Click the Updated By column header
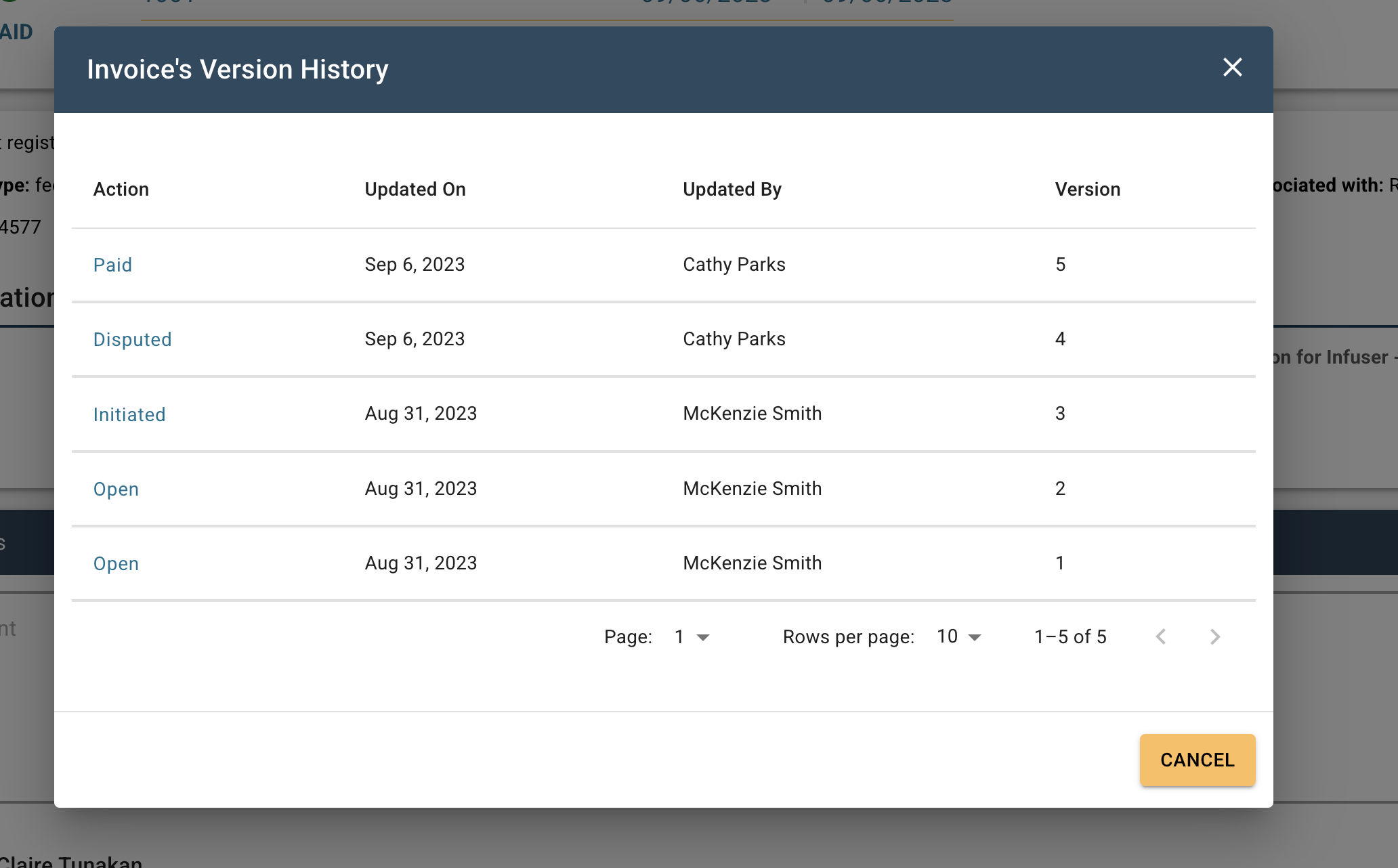Screen dimensions: 1398x868 [732, 190]
